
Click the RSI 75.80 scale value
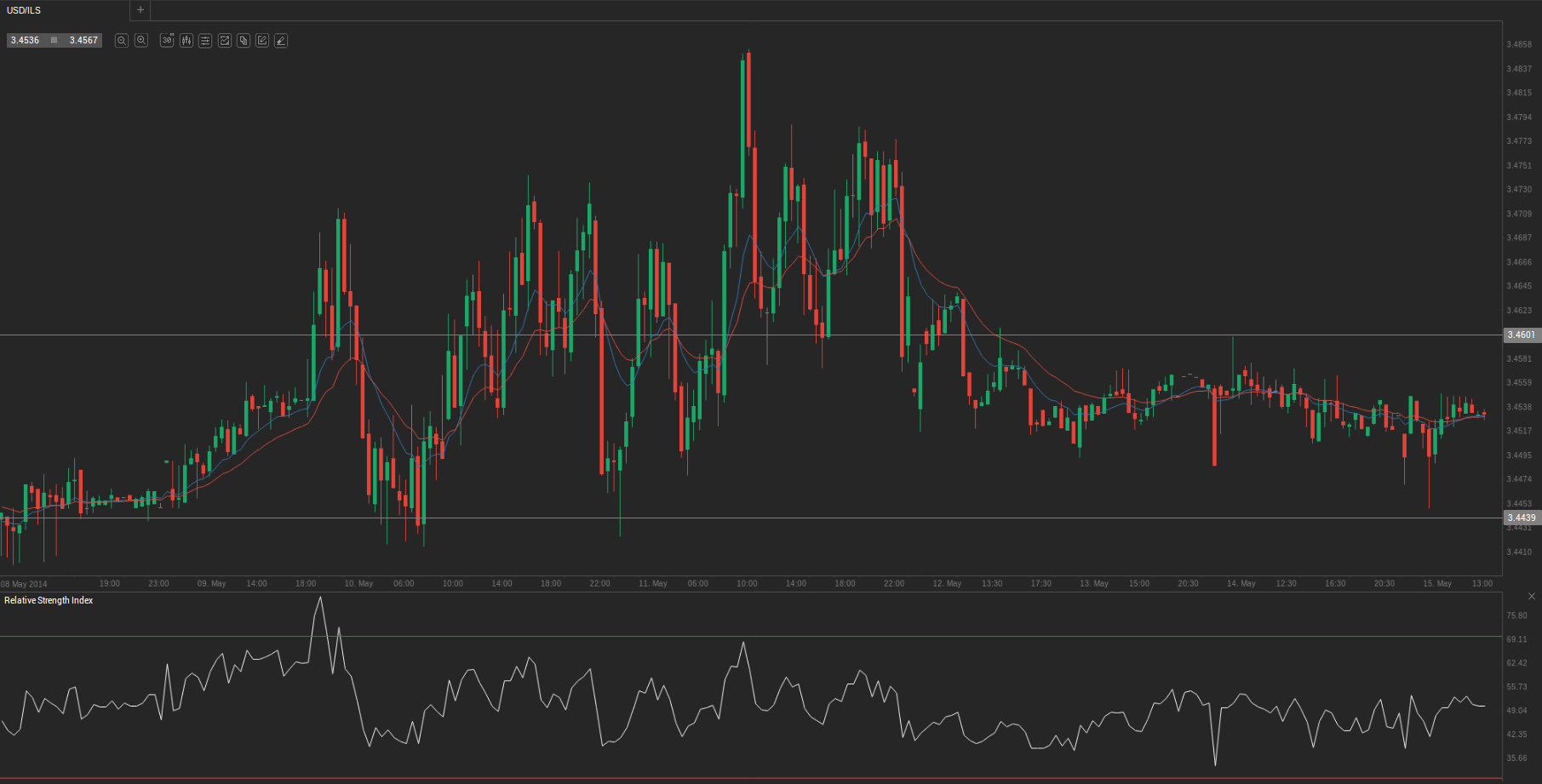coord(1516,615)
